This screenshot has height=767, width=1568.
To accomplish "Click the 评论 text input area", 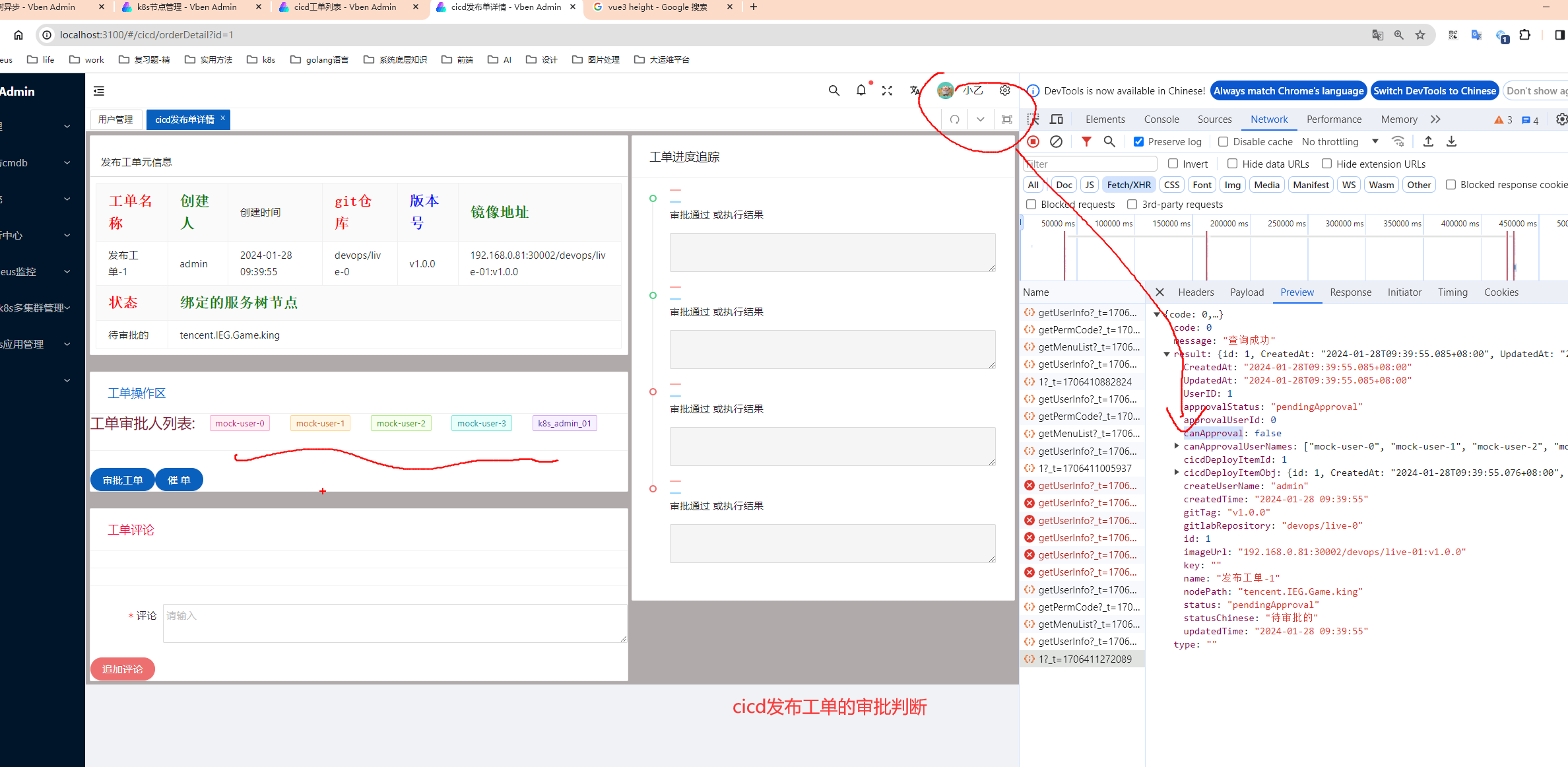I will tap(394, 623).
